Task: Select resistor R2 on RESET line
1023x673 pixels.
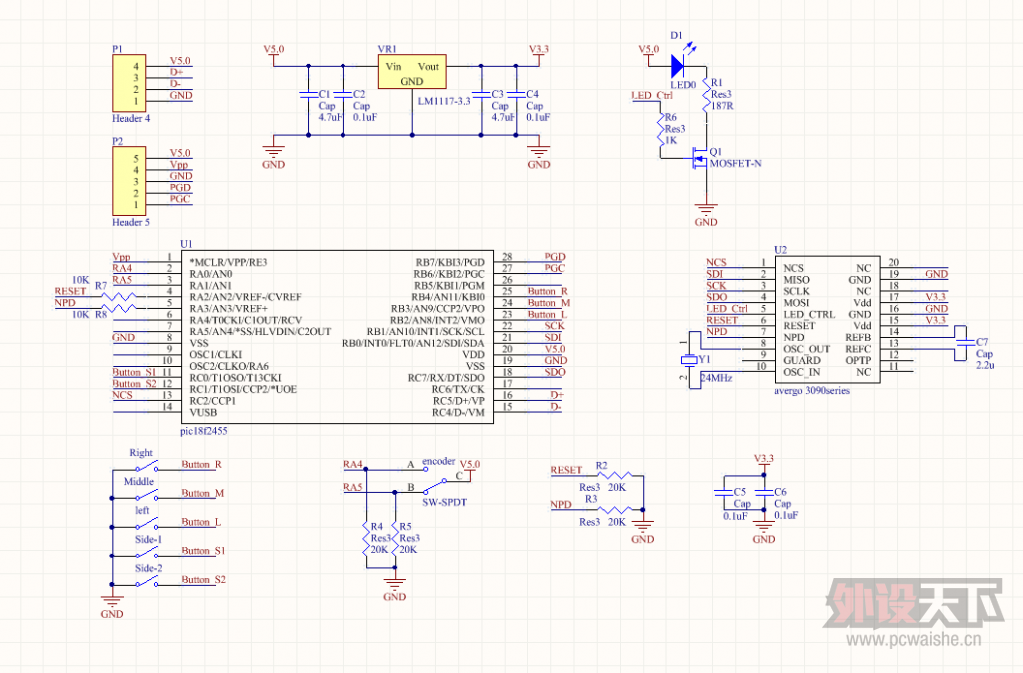Action: tap(615, 475)
